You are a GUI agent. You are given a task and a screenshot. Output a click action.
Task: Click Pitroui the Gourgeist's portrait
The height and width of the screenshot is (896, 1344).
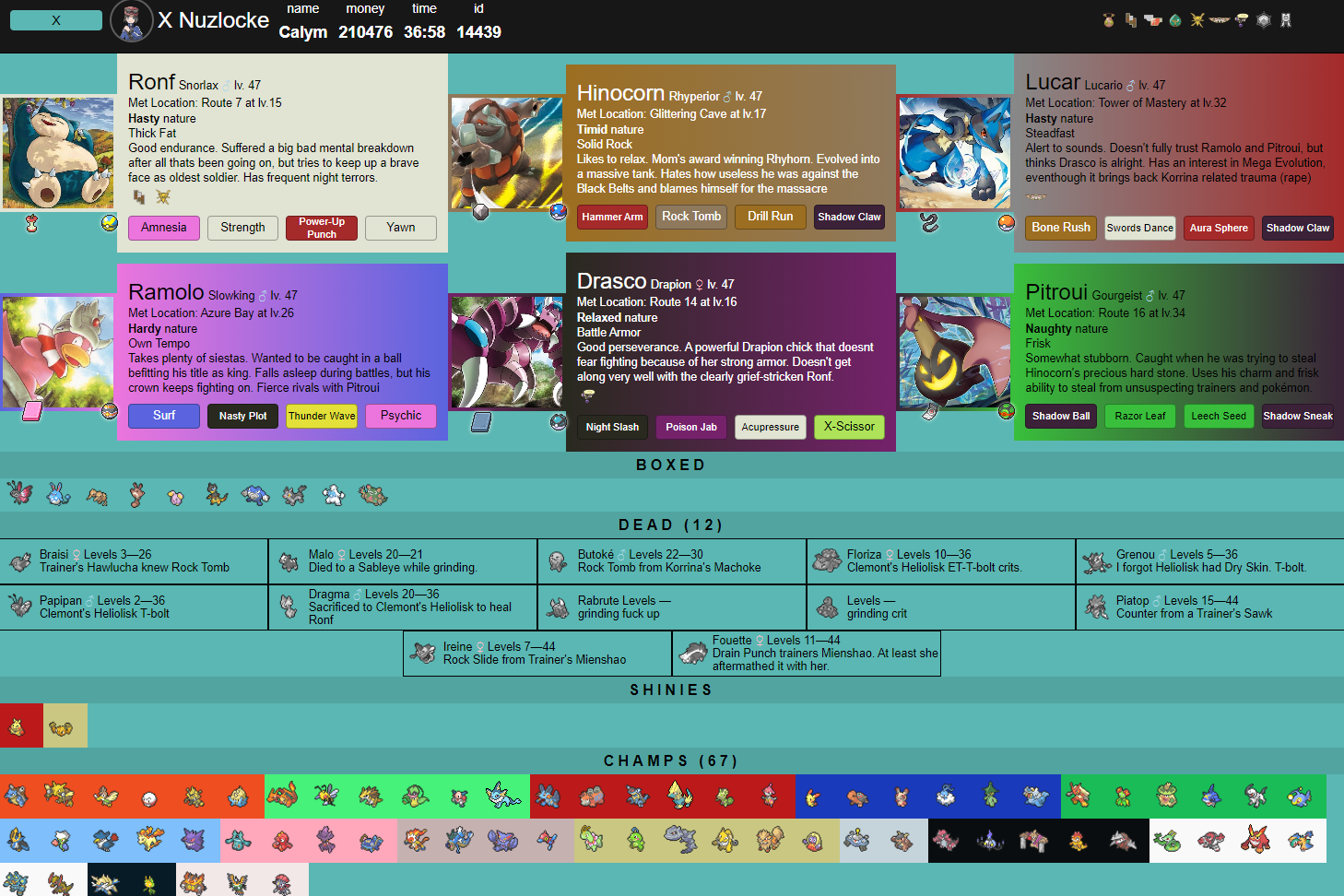[955, 351]
